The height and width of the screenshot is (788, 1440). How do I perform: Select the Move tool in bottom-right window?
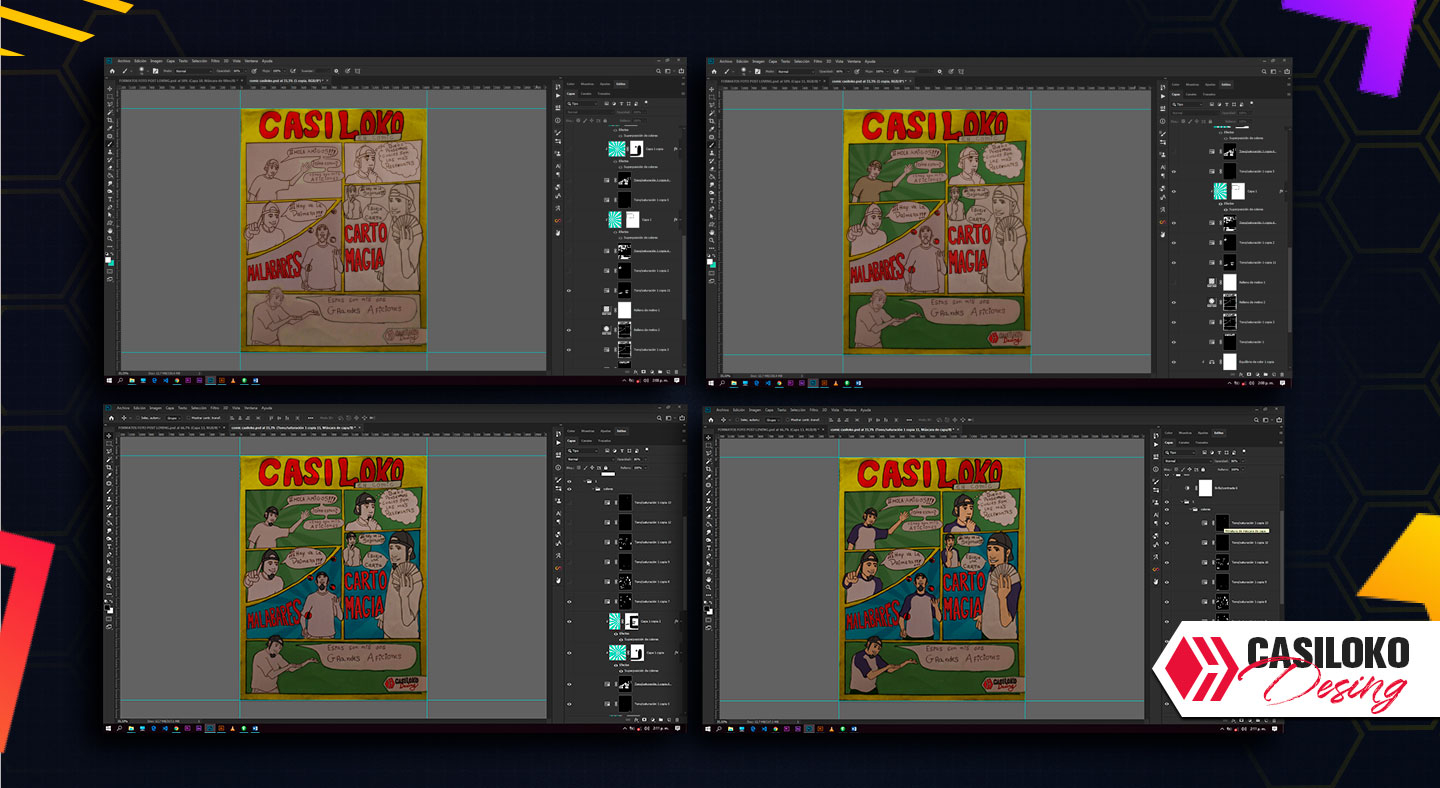(x=708, y=438)
